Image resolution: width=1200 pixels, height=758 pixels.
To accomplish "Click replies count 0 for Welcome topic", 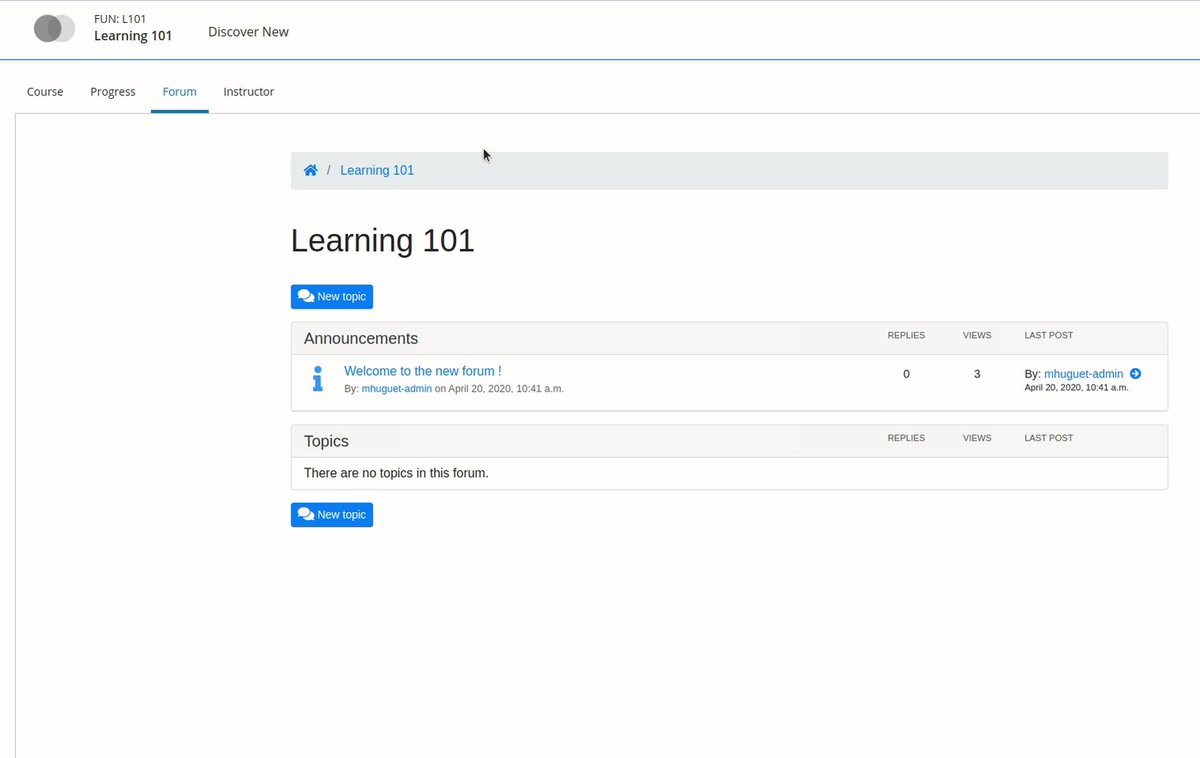I will tap(906, 374).
